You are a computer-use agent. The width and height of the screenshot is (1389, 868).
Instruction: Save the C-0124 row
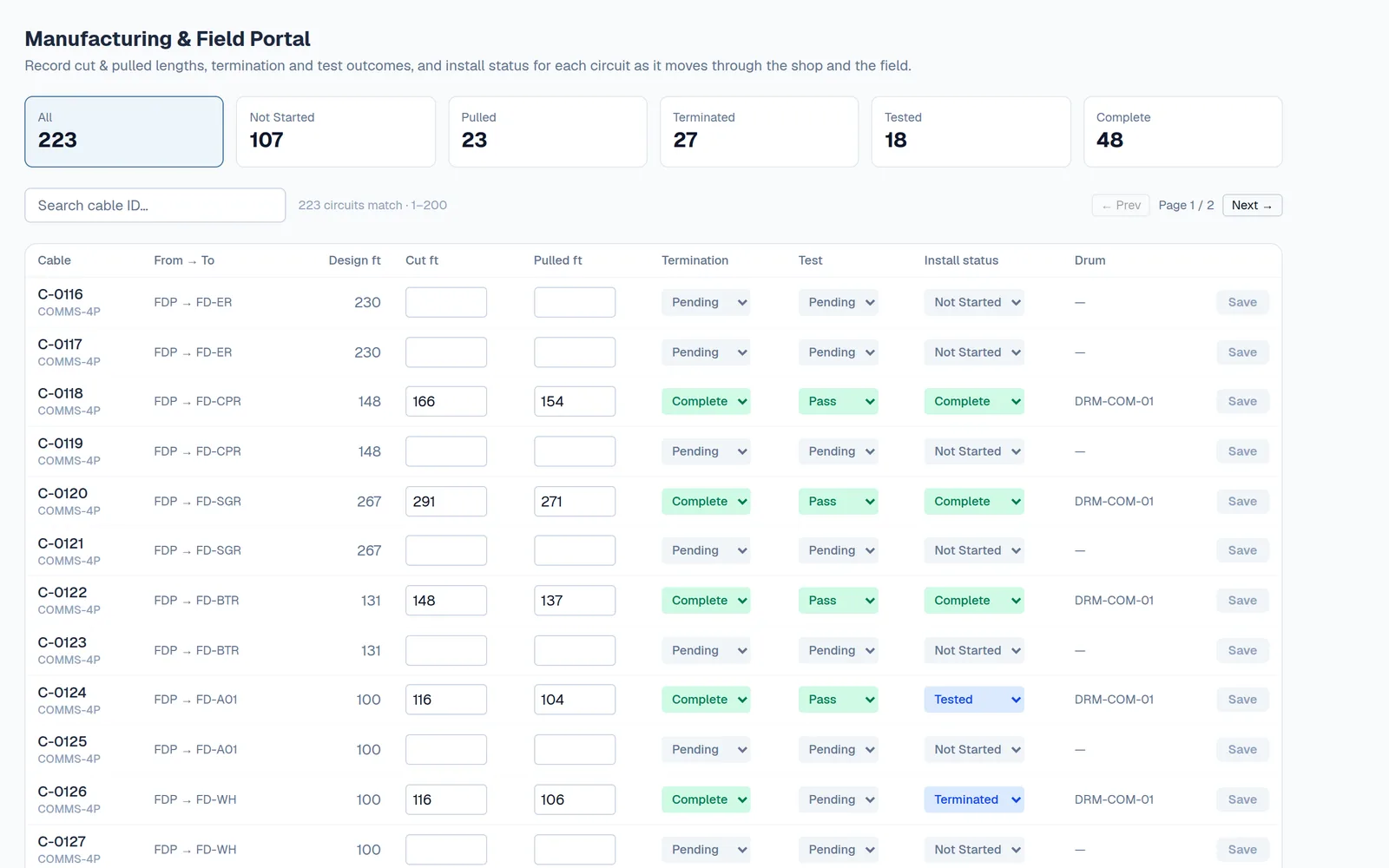click(1242, 700)
